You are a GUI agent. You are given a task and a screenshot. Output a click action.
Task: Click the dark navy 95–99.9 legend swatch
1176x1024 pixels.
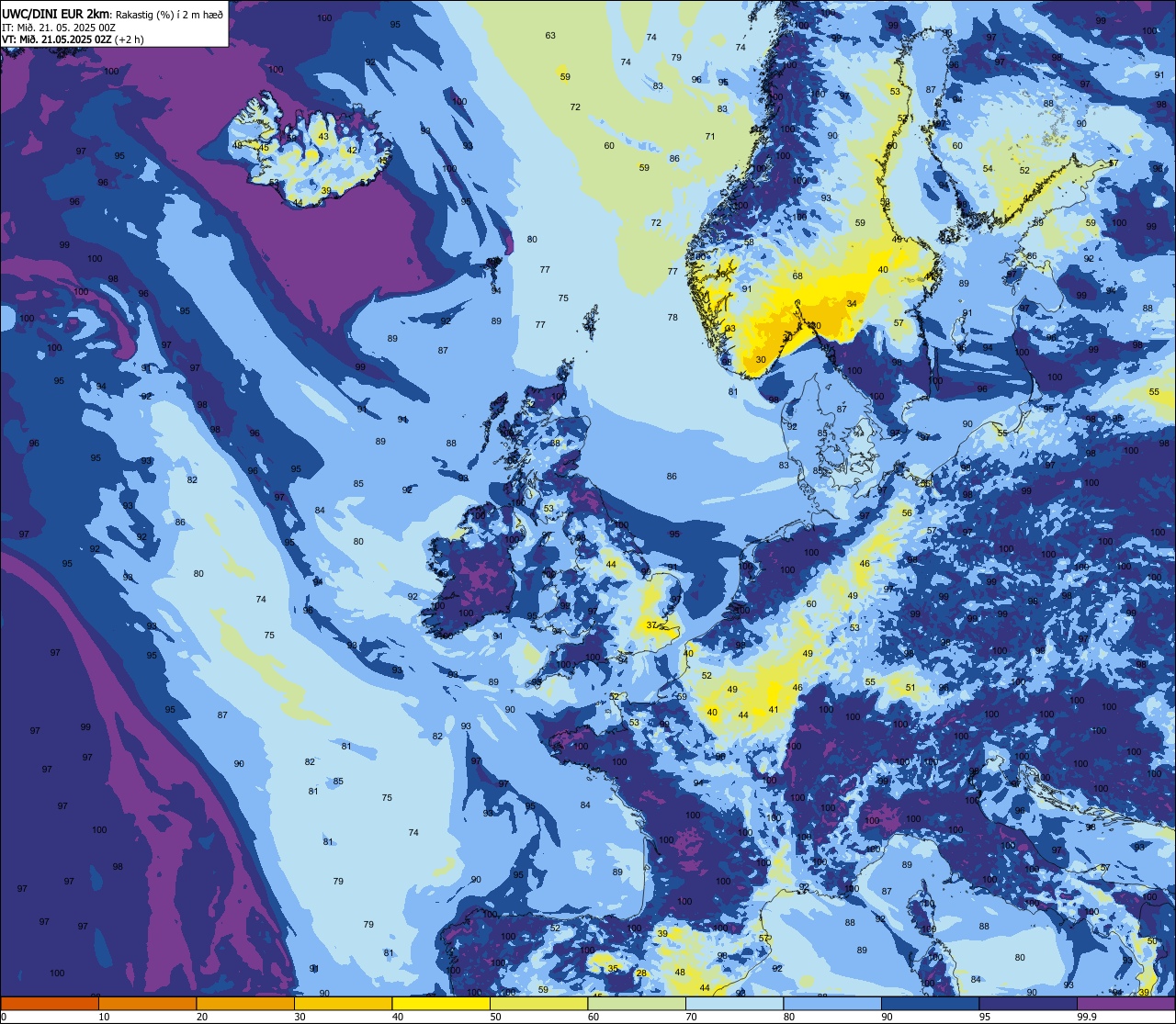(1028, 1003)
